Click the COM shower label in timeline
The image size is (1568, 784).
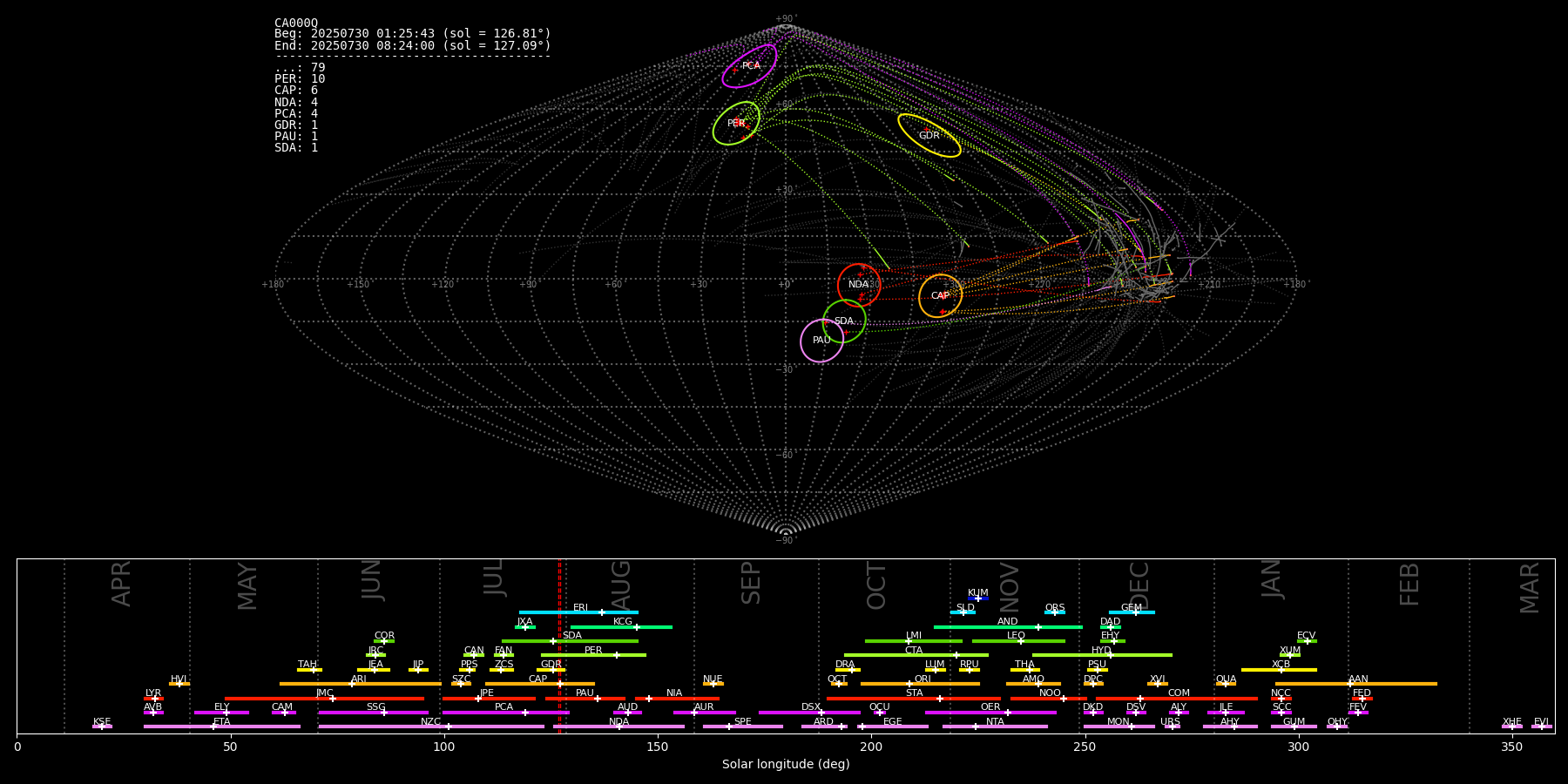(x=1179, y=693)
